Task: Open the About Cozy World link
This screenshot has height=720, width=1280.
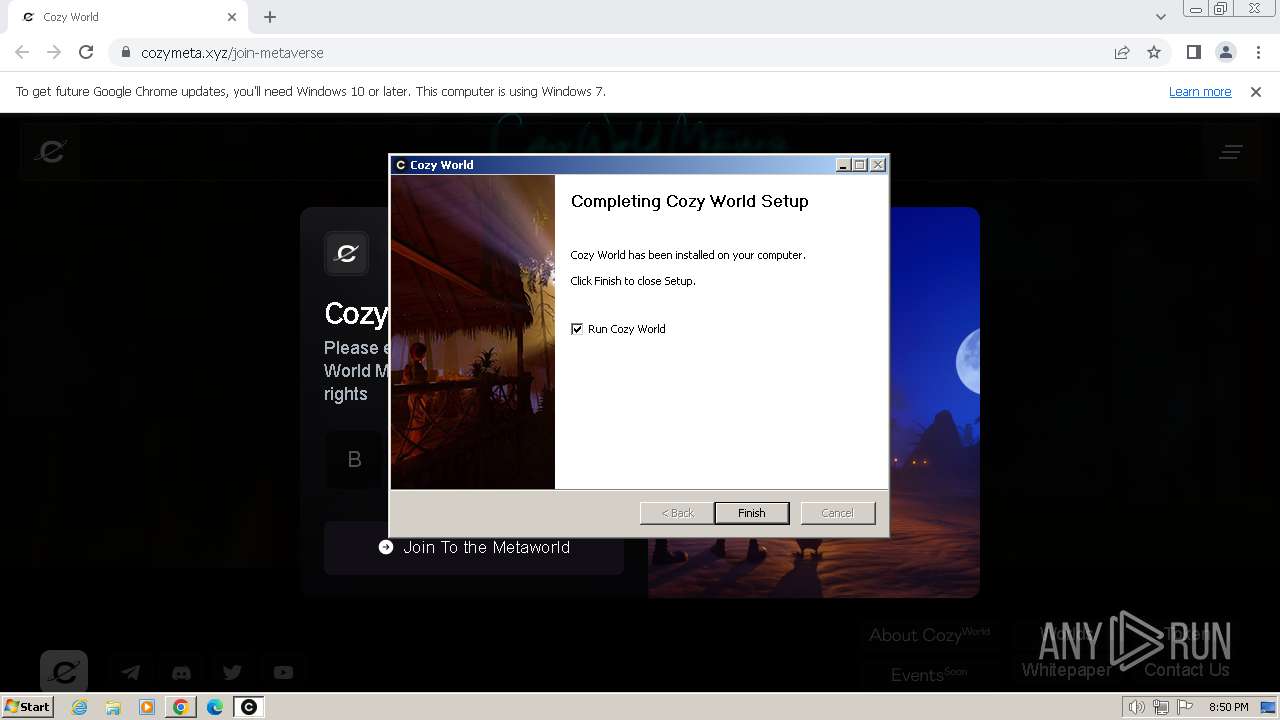Action: [929, 634]
